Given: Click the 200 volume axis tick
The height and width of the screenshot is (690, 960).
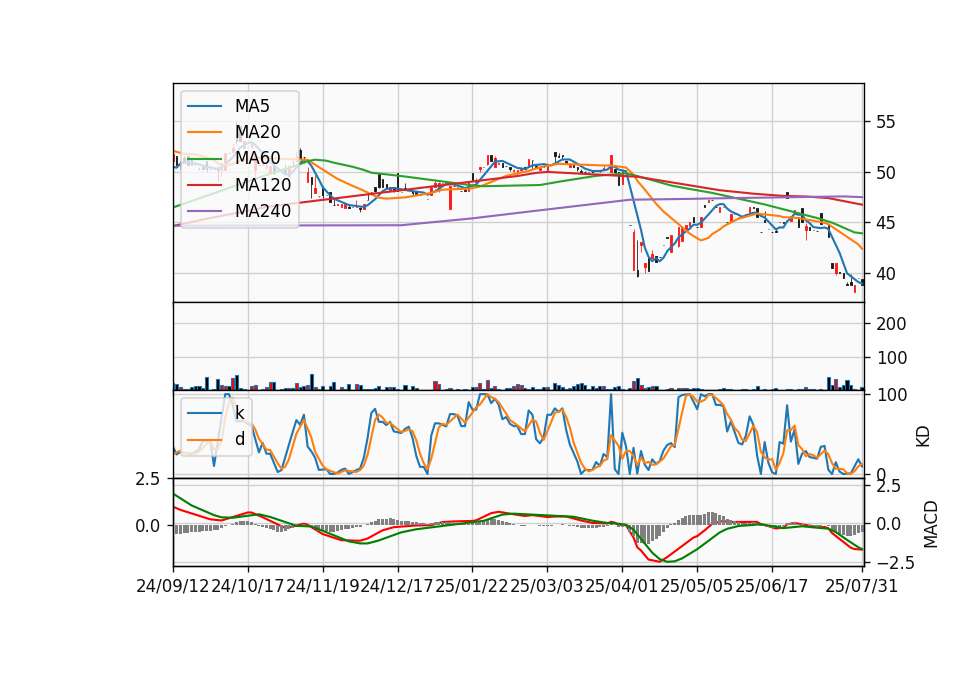Looking at the screenshot, I should 891,324.
